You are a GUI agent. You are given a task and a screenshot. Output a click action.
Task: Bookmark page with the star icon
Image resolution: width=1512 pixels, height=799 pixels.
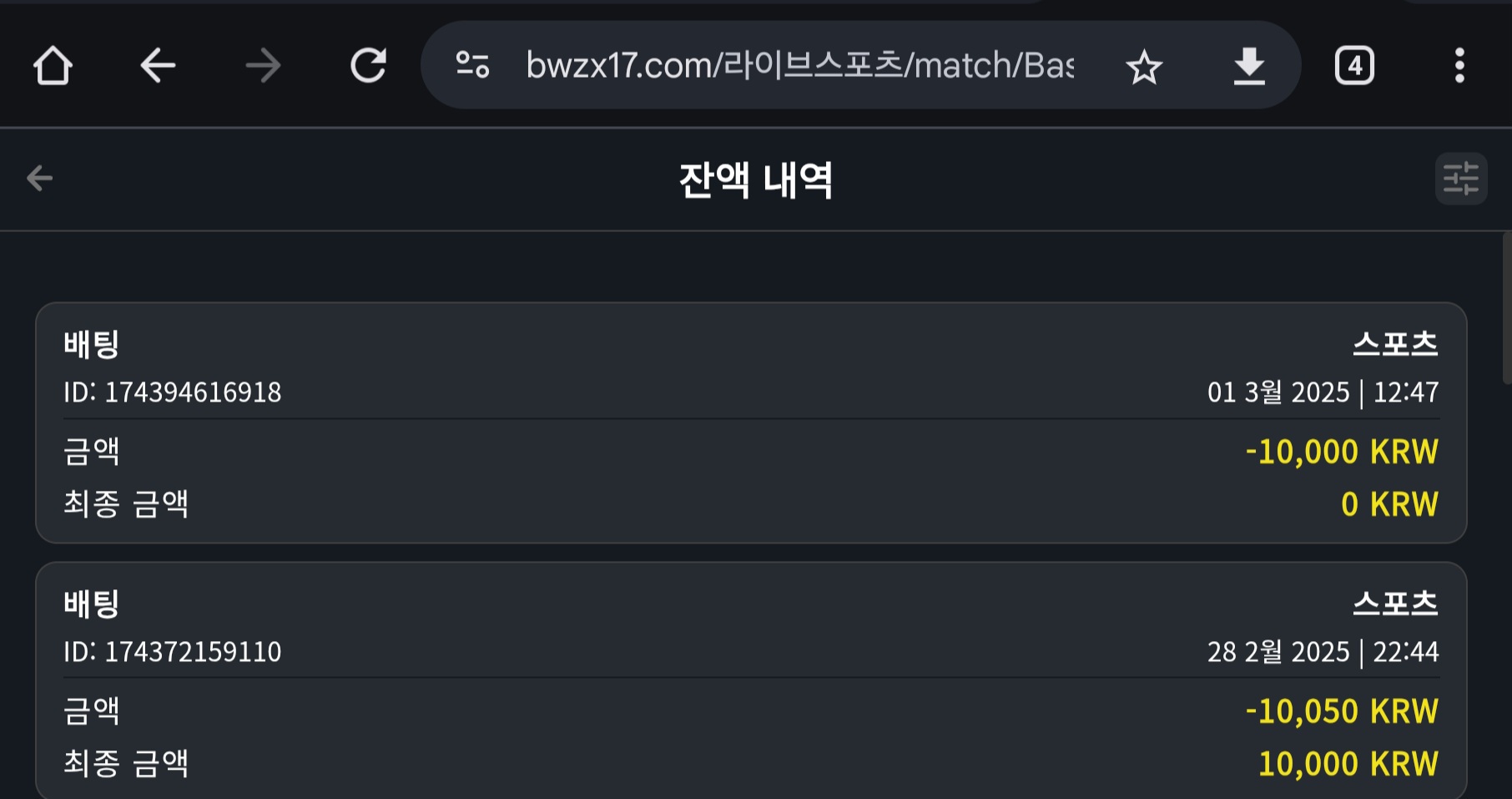click(1144, 67)
